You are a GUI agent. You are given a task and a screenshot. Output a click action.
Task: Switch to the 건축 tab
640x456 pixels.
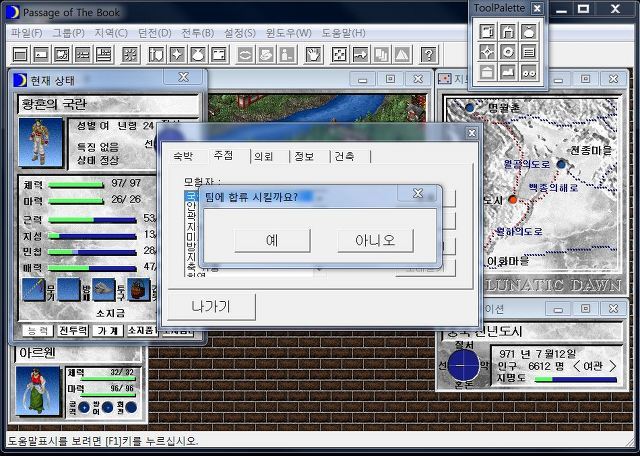click(x=344, y=156)
